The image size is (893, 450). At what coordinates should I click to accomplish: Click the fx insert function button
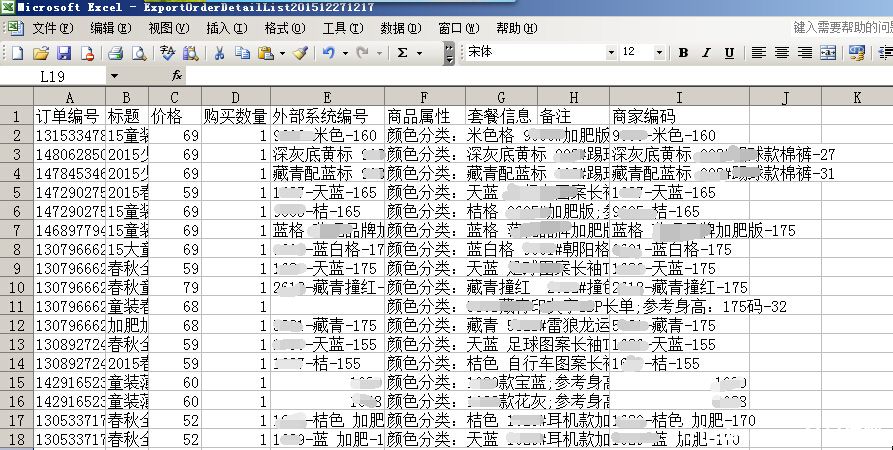coord(177,75)
